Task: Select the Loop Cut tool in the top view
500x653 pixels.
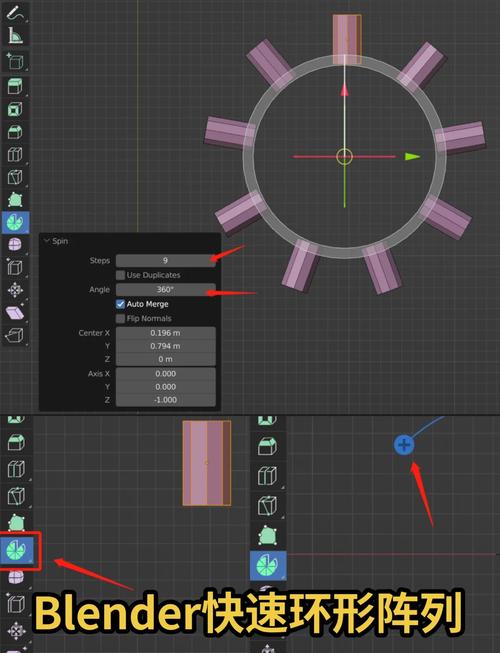Action: pos(15,155)
